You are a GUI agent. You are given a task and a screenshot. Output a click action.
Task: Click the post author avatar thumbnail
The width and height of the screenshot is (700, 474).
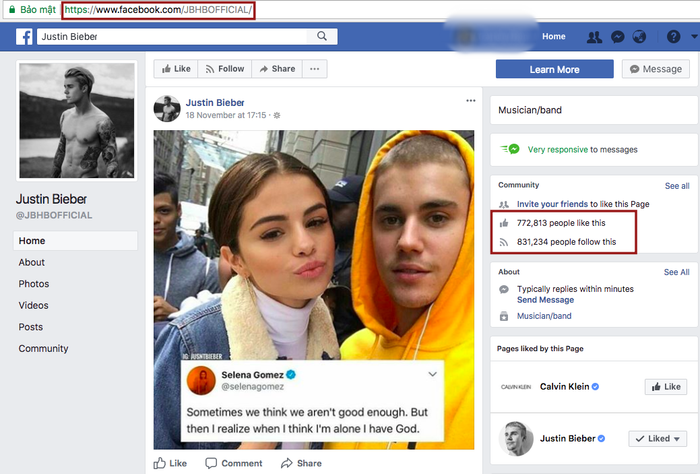coord(167,108)
